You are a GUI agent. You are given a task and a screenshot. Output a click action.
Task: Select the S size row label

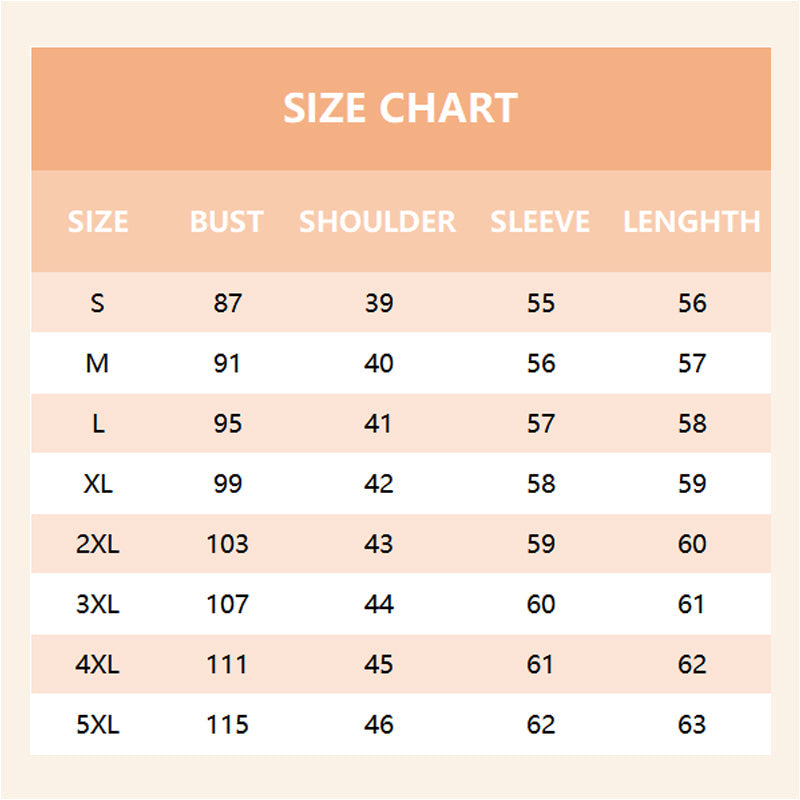point(97,303)
